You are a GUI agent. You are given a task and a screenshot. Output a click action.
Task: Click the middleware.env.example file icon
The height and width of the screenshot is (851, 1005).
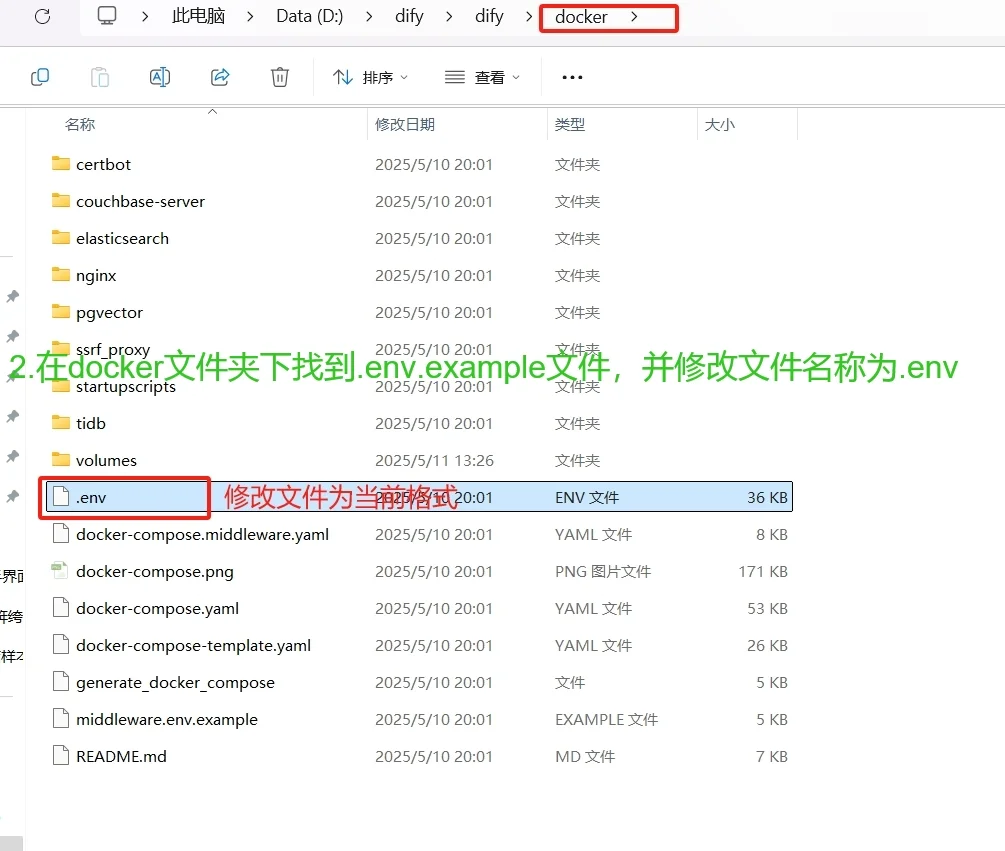pyautogui.click(x=61, y=719)
